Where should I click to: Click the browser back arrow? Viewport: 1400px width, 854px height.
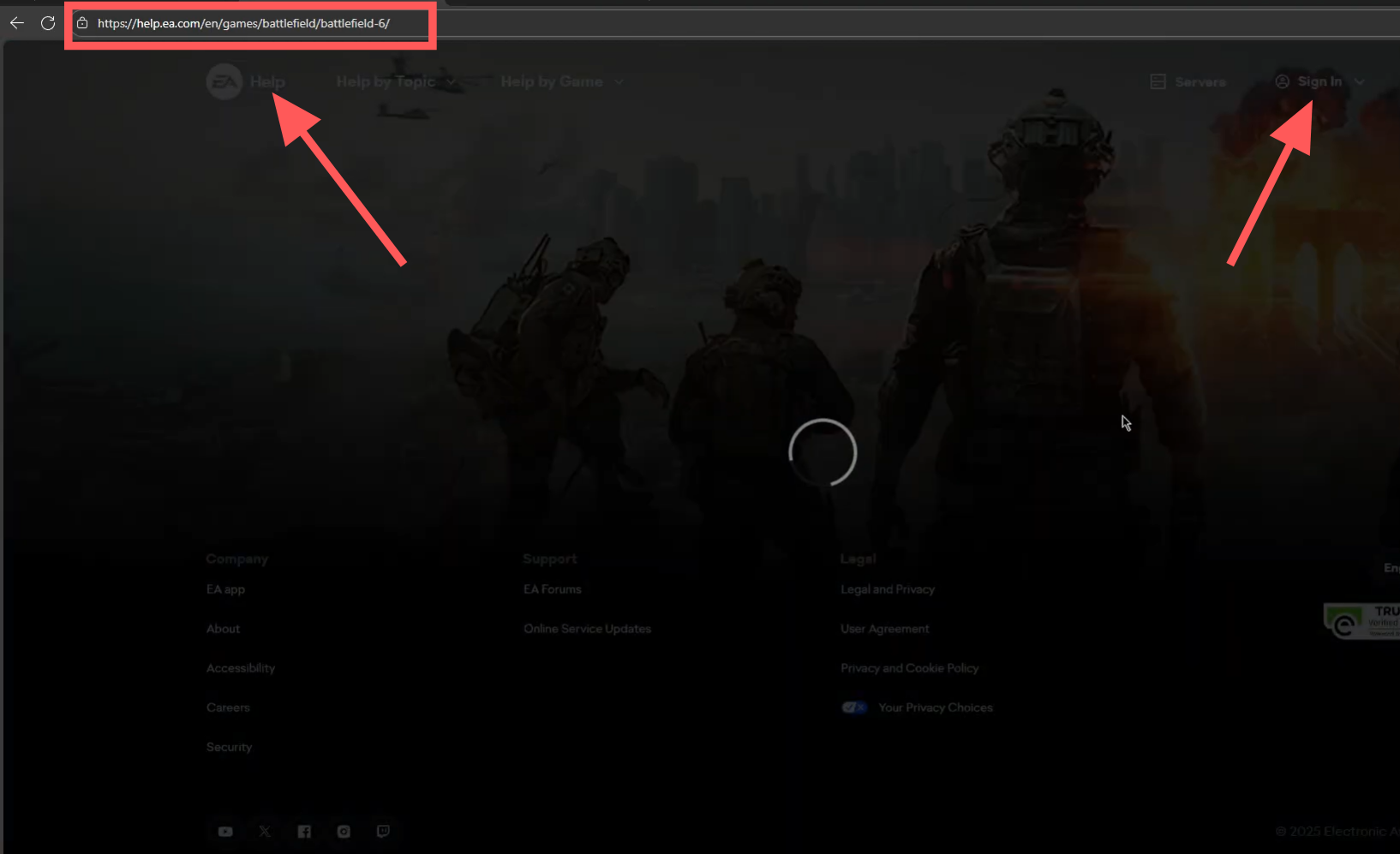coord(17,23)
